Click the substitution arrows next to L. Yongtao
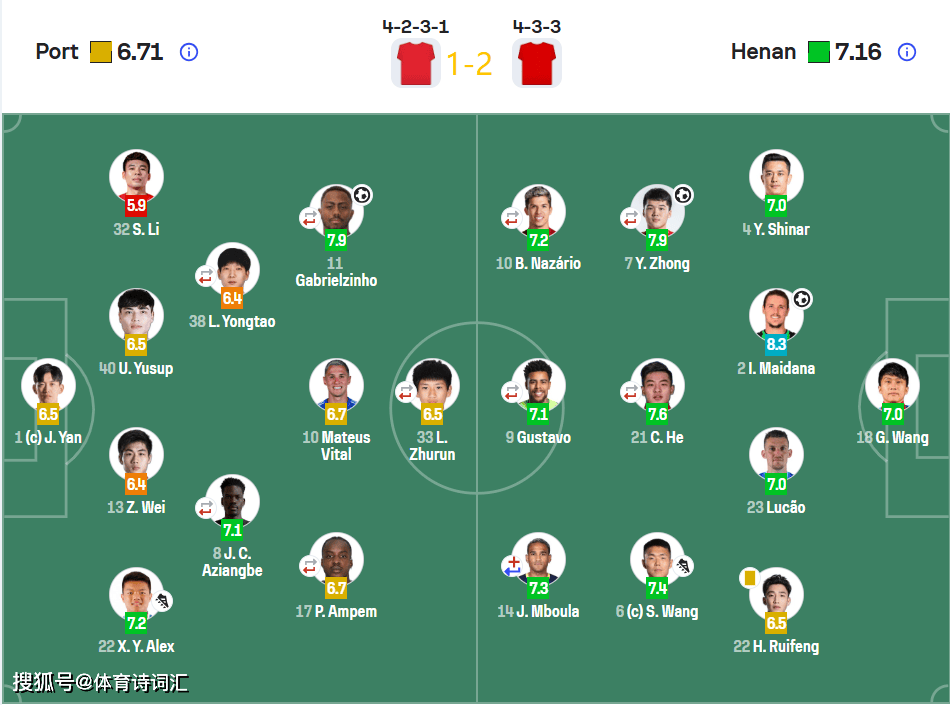The width and height of the screenshot is (950, 705). coord(206,275)
